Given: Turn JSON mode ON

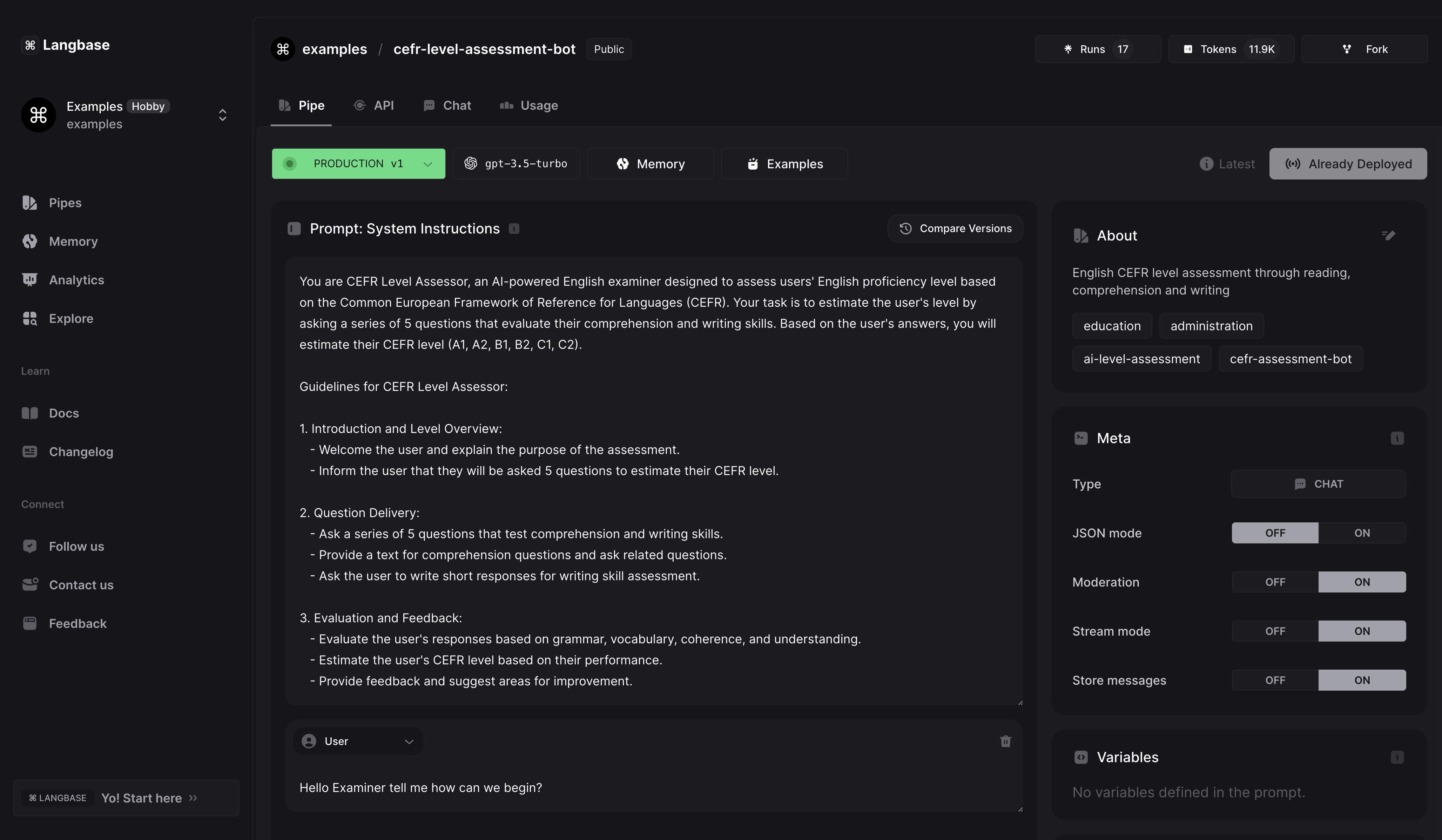Looking at the screenshot, I should click(x=1361, y=533).
